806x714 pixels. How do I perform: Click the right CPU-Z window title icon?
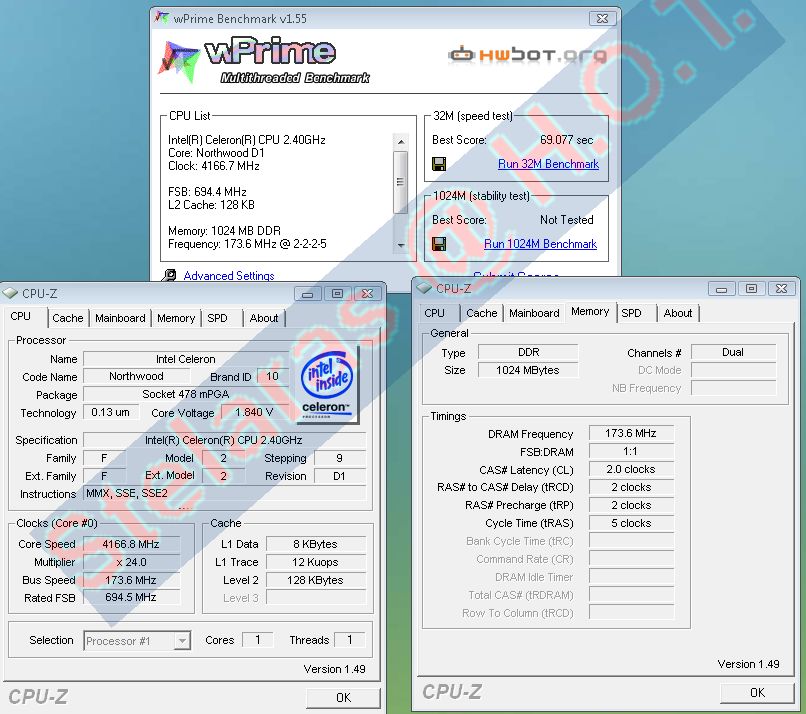pos(424,288)
